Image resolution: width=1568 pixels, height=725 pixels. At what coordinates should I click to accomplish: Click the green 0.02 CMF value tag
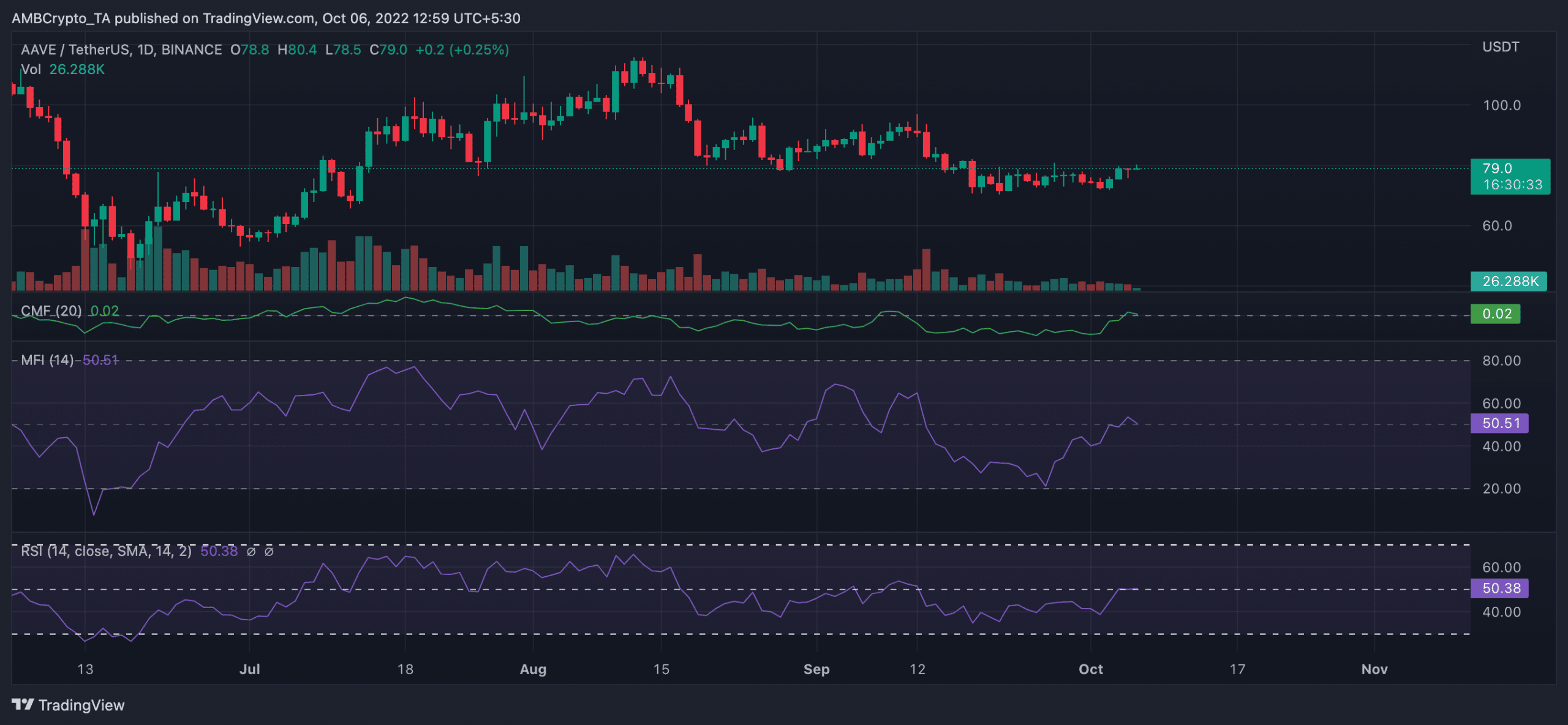point(1496,314)
